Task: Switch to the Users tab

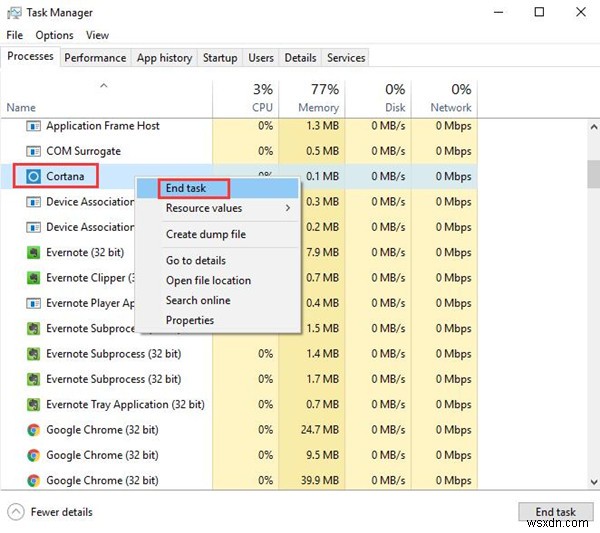Action: [261, 58]
